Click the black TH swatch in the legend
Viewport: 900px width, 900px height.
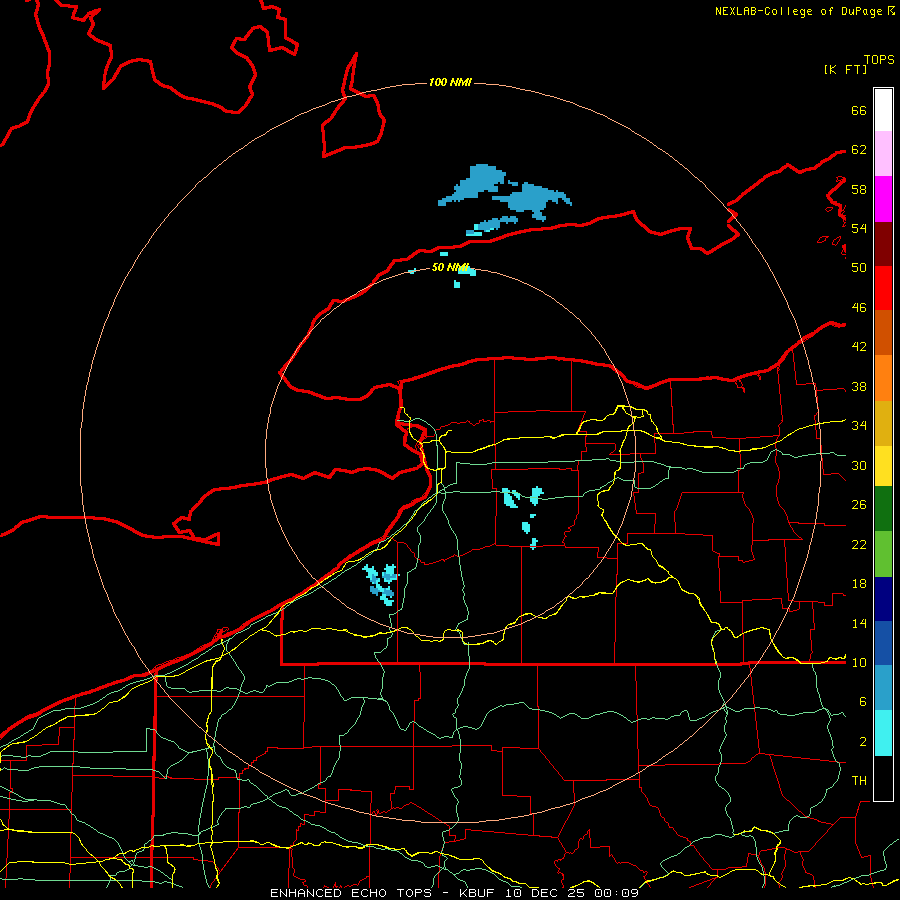[883, 778]
